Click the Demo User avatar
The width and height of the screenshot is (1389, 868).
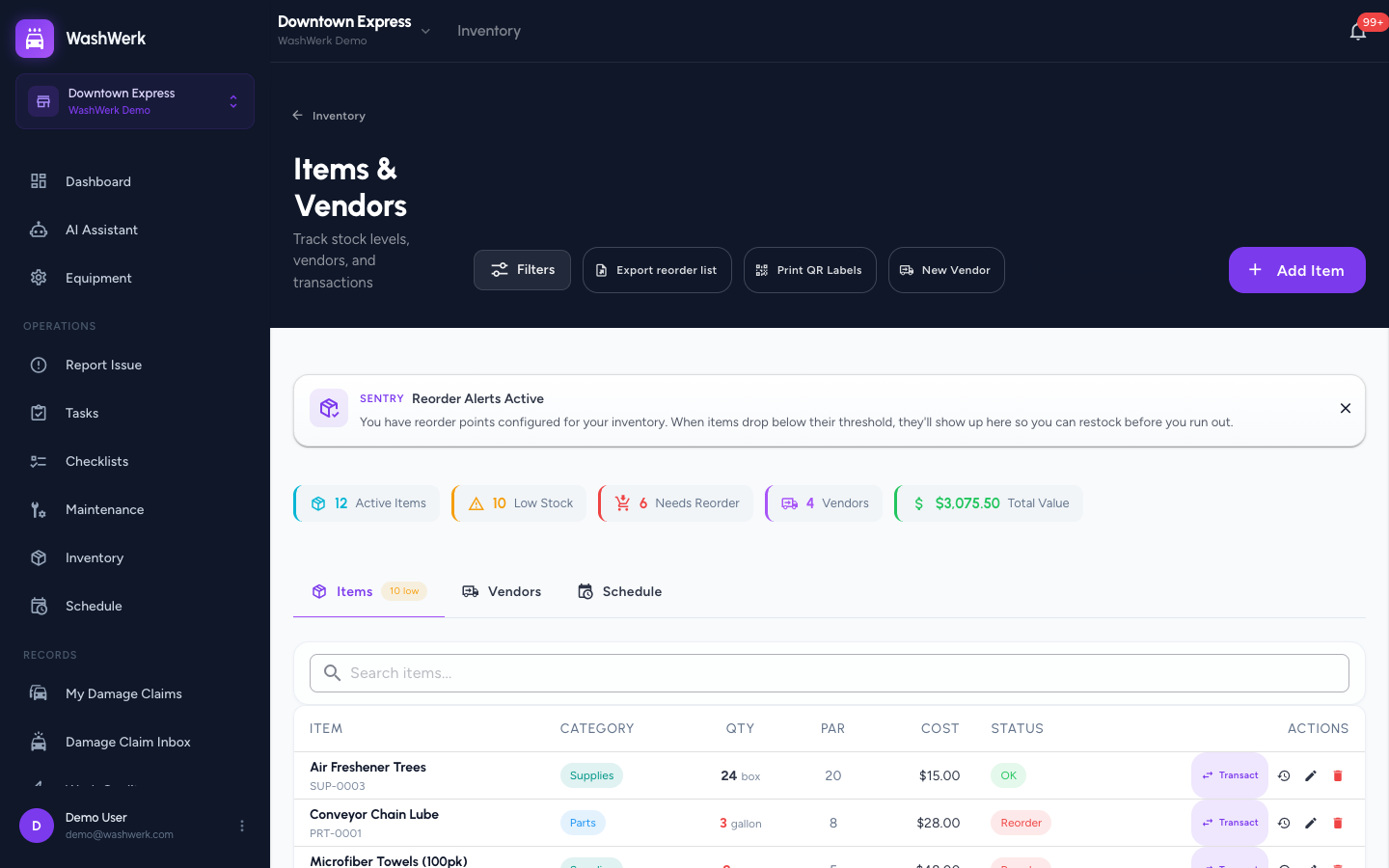37,826
